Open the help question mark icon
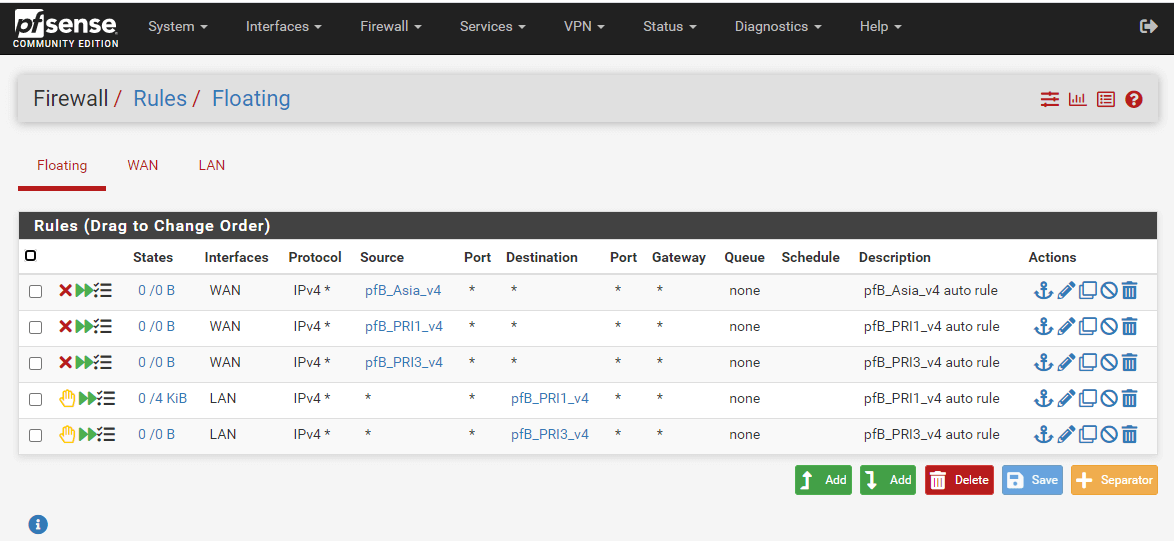 pos(1133,99)
